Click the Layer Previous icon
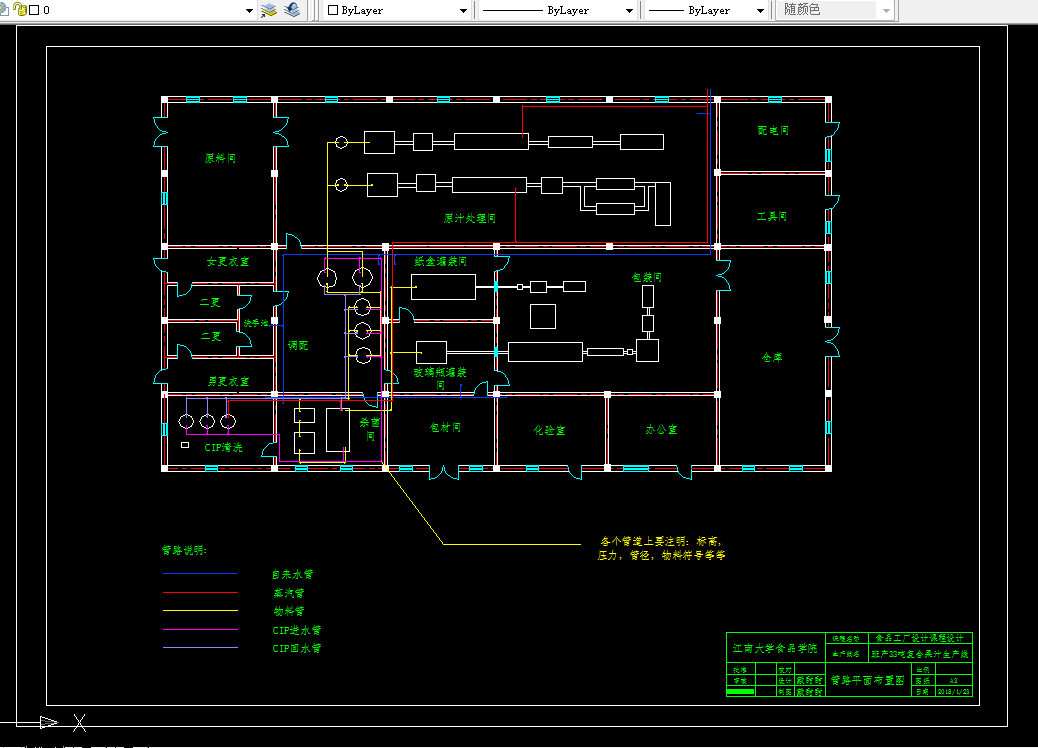Image resolution: width=1038 pixels, height=748 pixels. [292, 10]
